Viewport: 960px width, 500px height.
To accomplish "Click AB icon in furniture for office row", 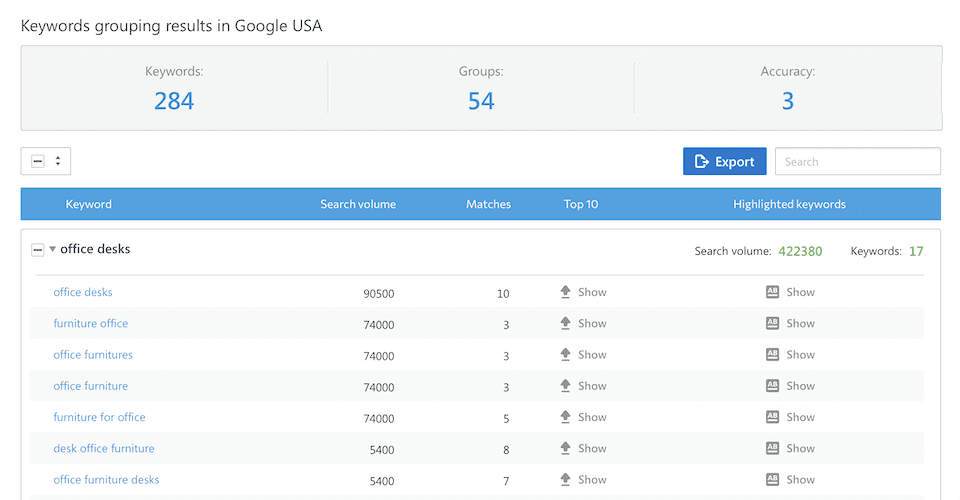I will coord(772,417).
